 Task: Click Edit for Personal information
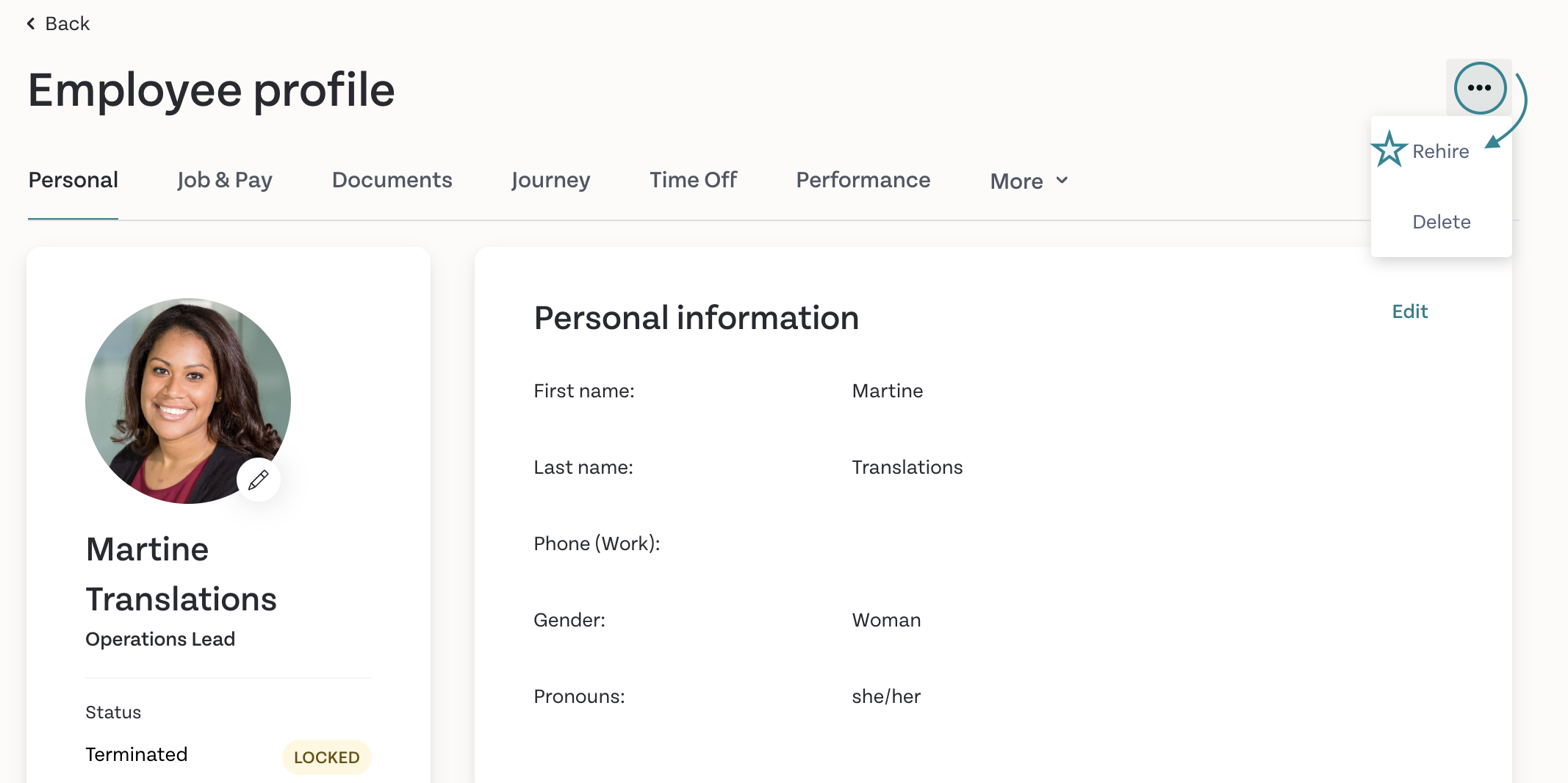point(1409,311)
